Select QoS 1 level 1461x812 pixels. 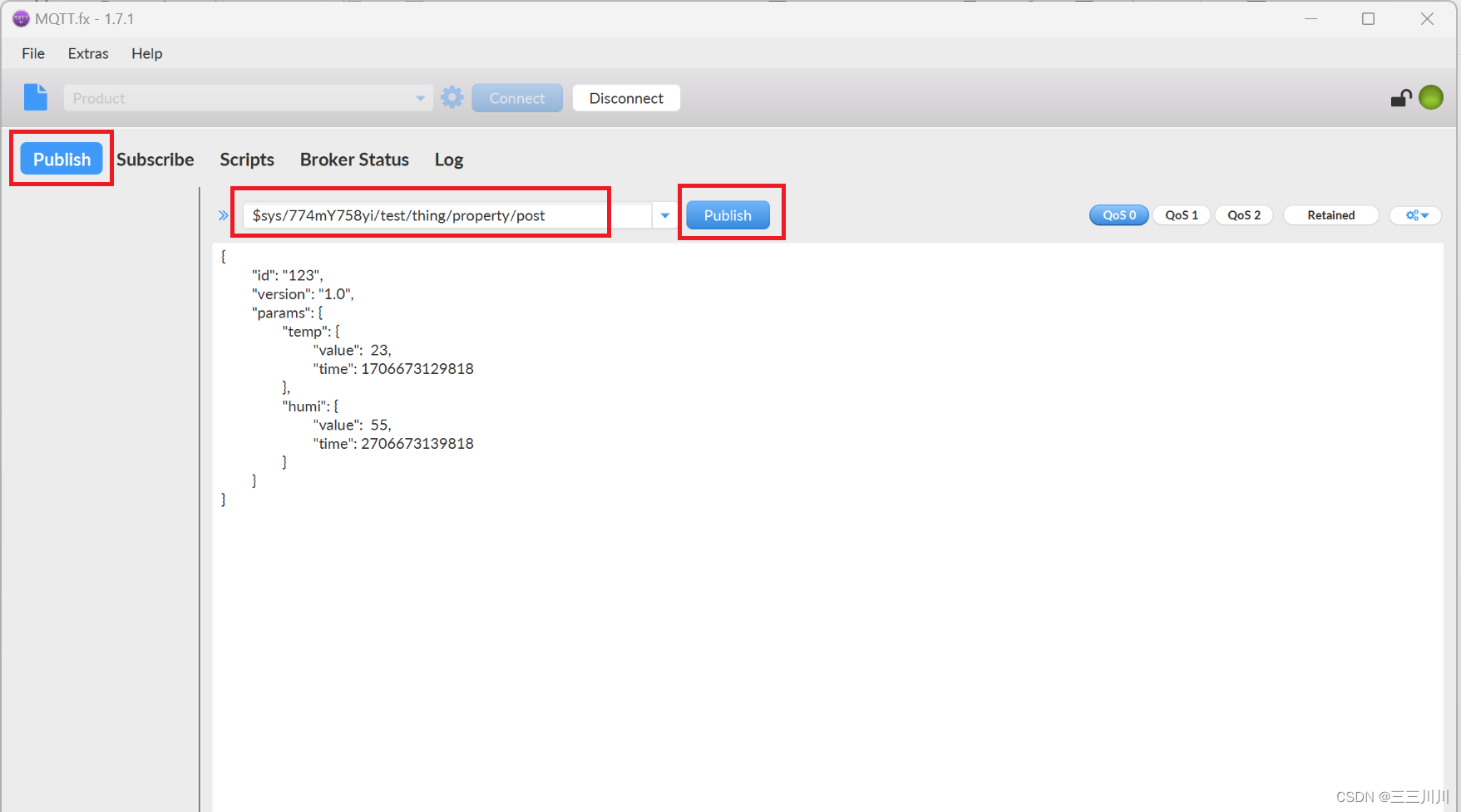(1182, 215)
